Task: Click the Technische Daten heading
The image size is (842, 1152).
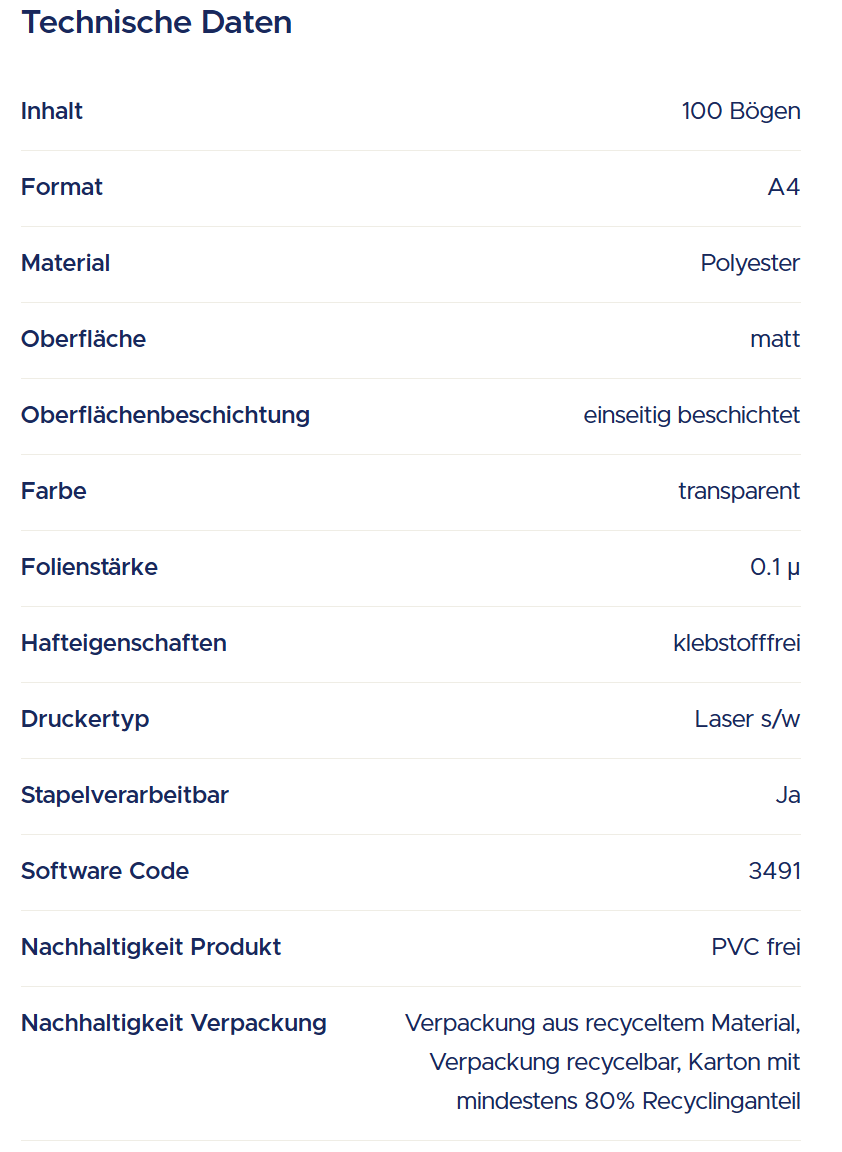Action: [x=156, y=22]
